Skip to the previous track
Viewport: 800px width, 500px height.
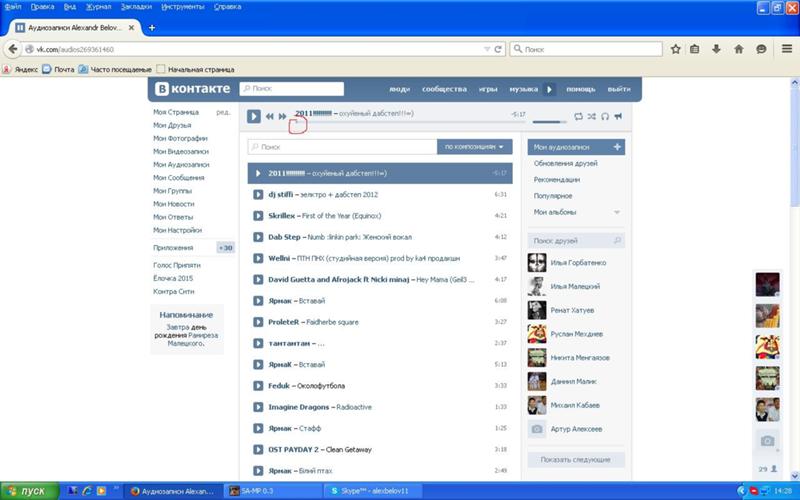click(270, 117)
